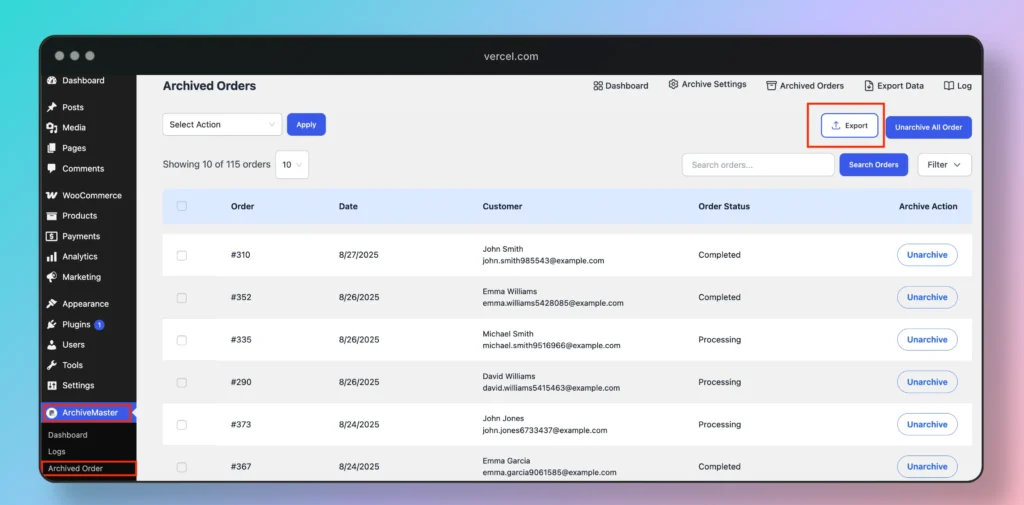Click Unarchive All Order button
This screenshot has width=1024, height=505.
click(x=929, y=127)
